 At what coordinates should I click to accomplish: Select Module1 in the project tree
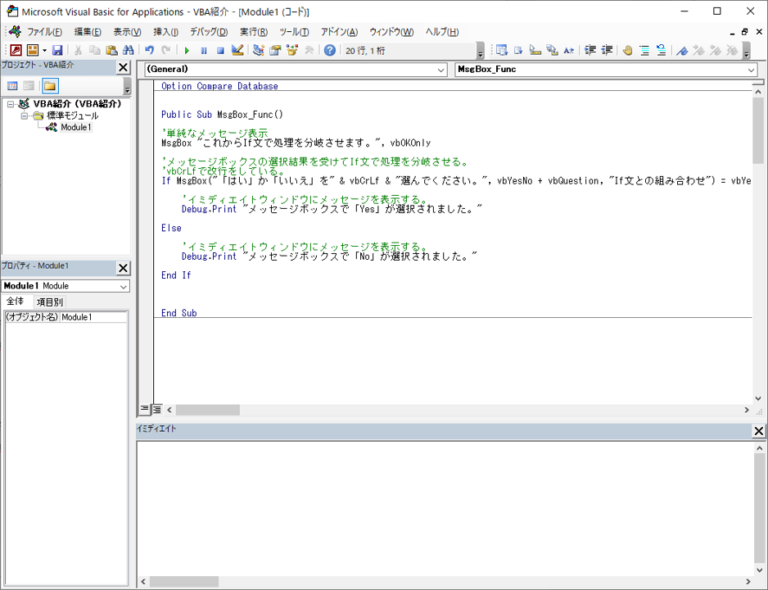click(75, 128)
